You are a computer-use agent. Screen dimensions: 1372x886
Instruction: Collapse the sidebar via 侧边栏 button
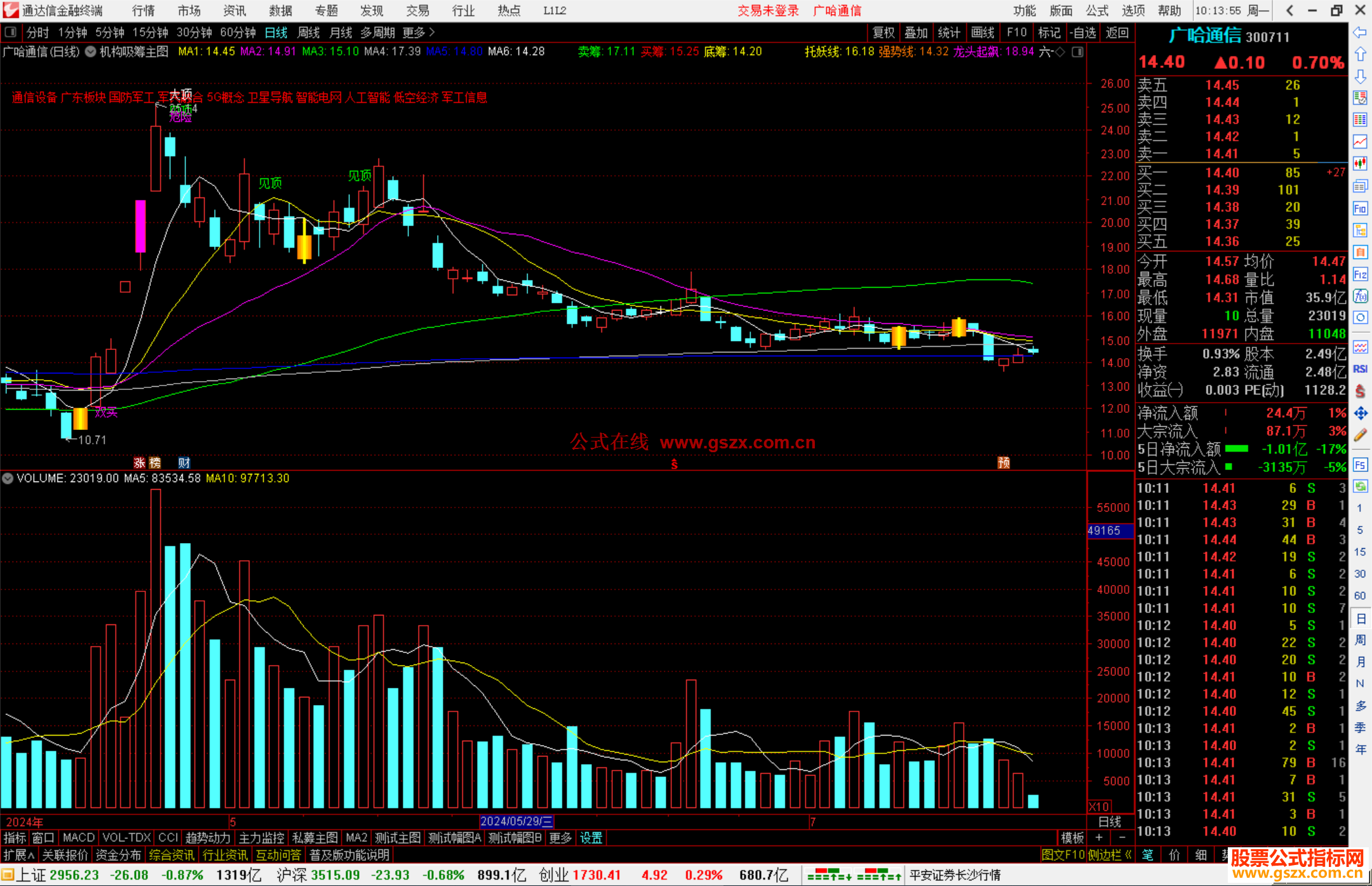pyautogui.click(x=1110, y=855)
